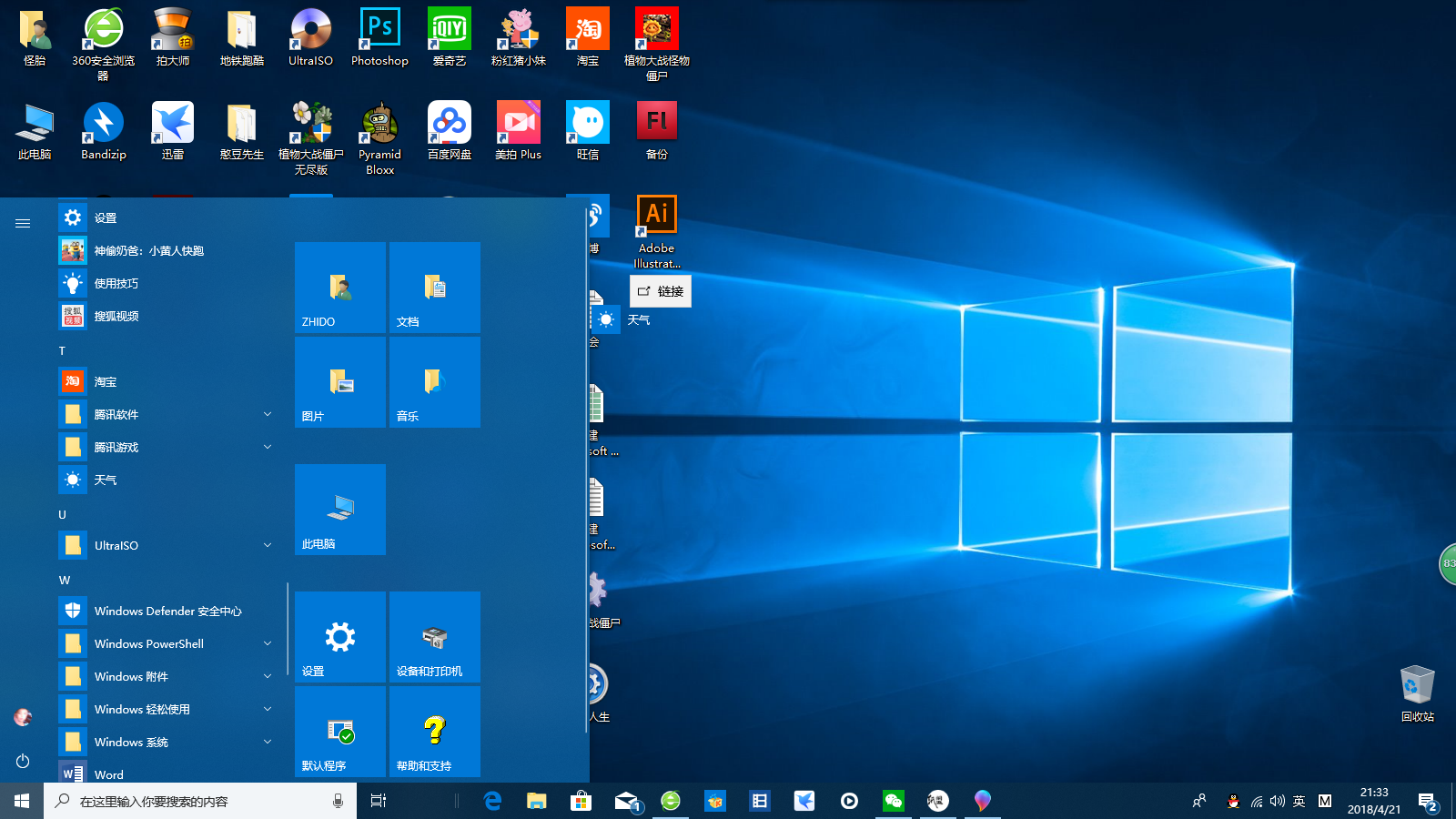Viewport: 1456px width, 819px height.
Task: Open the Photoshop desktop shortcut
Action: coord(379,38)
